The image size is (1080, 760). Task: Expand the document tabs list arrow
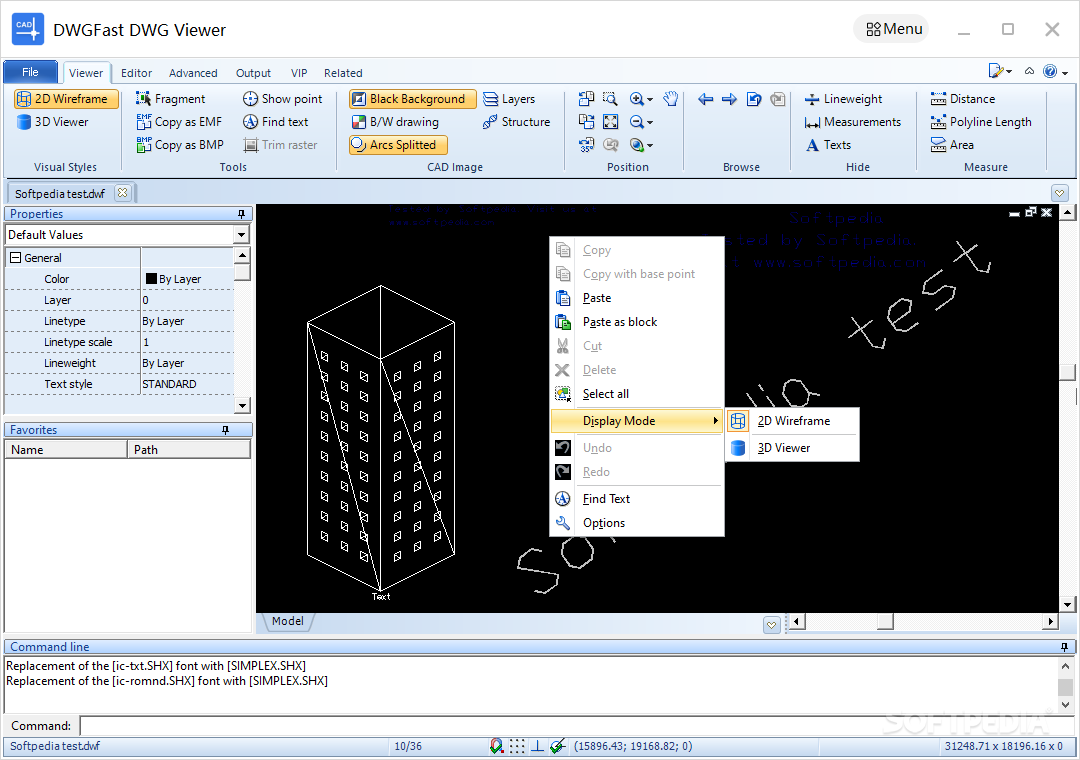(1060, 193)
